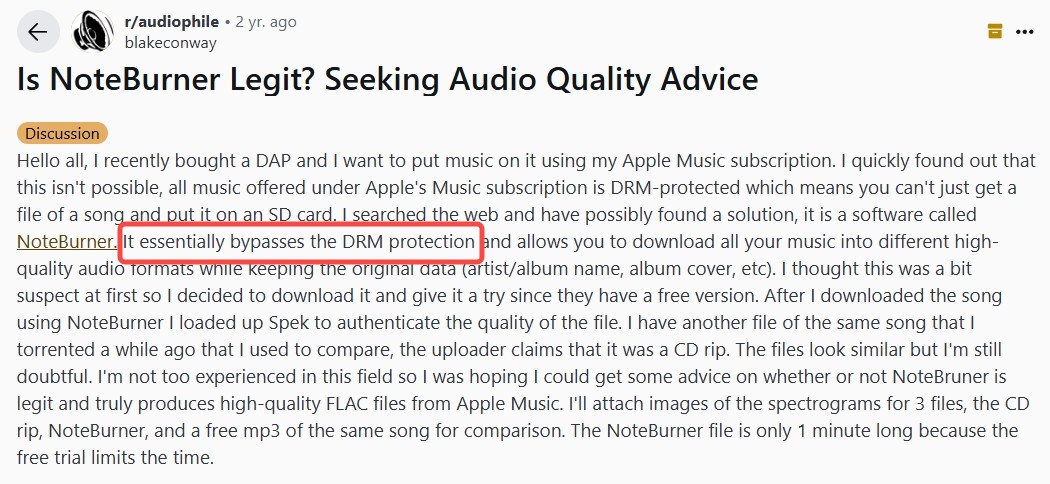This screenshot has width=1050, height=484.
Task: Click 'free trial limits the time' on last line
Action: [x=115, y=457]
